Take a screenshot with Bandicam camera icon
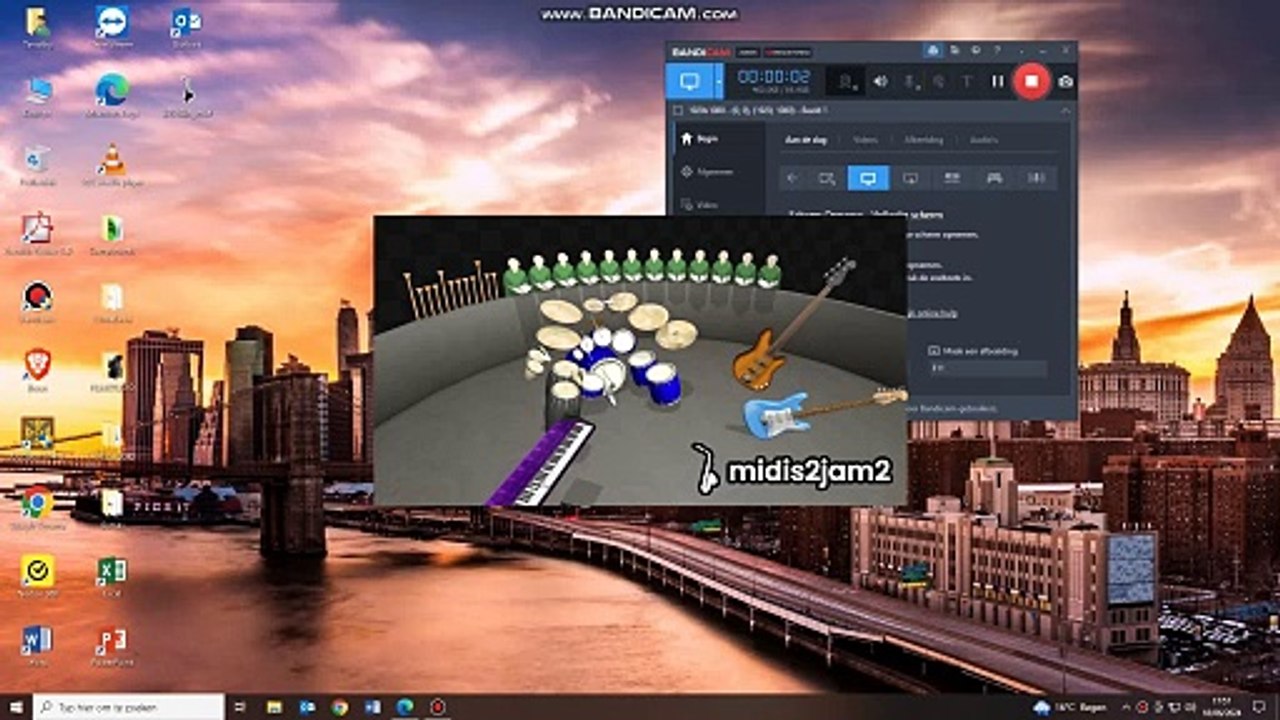Screen dimensions: 1280x720 [1066, 81]
